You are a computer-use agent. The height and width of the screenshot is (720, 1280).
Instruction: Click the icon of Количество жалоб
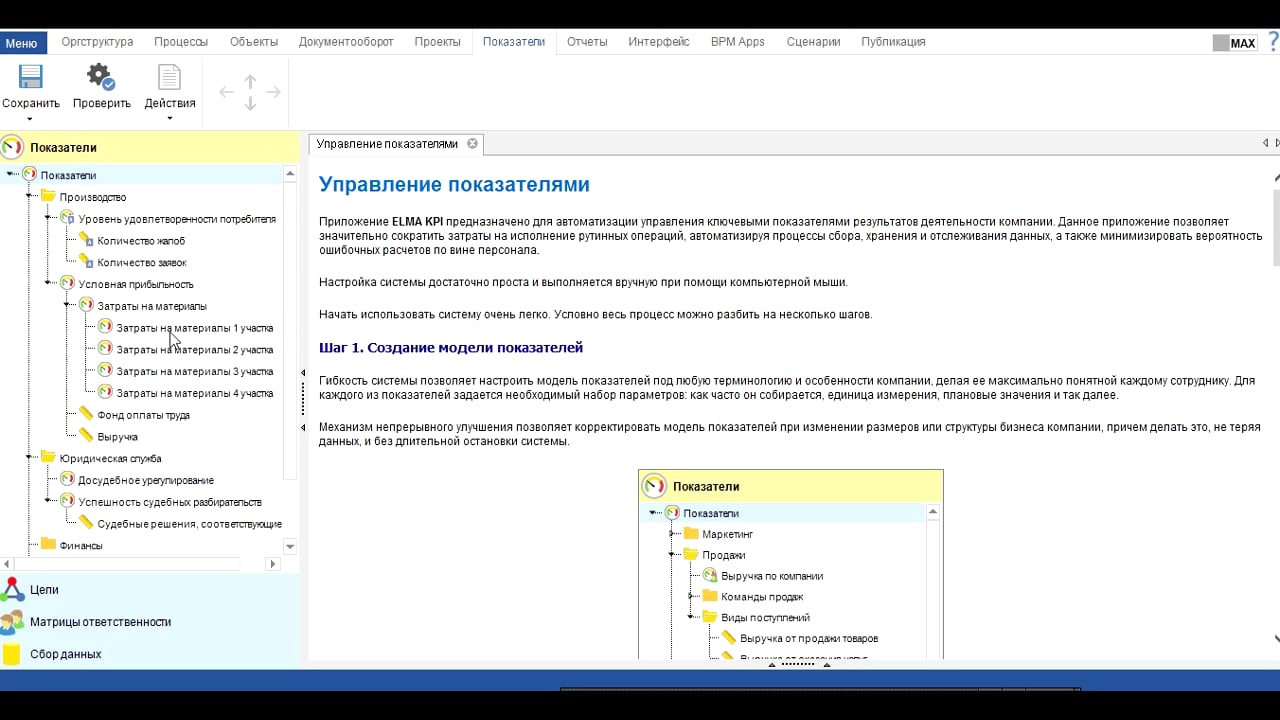coord(86,240)
